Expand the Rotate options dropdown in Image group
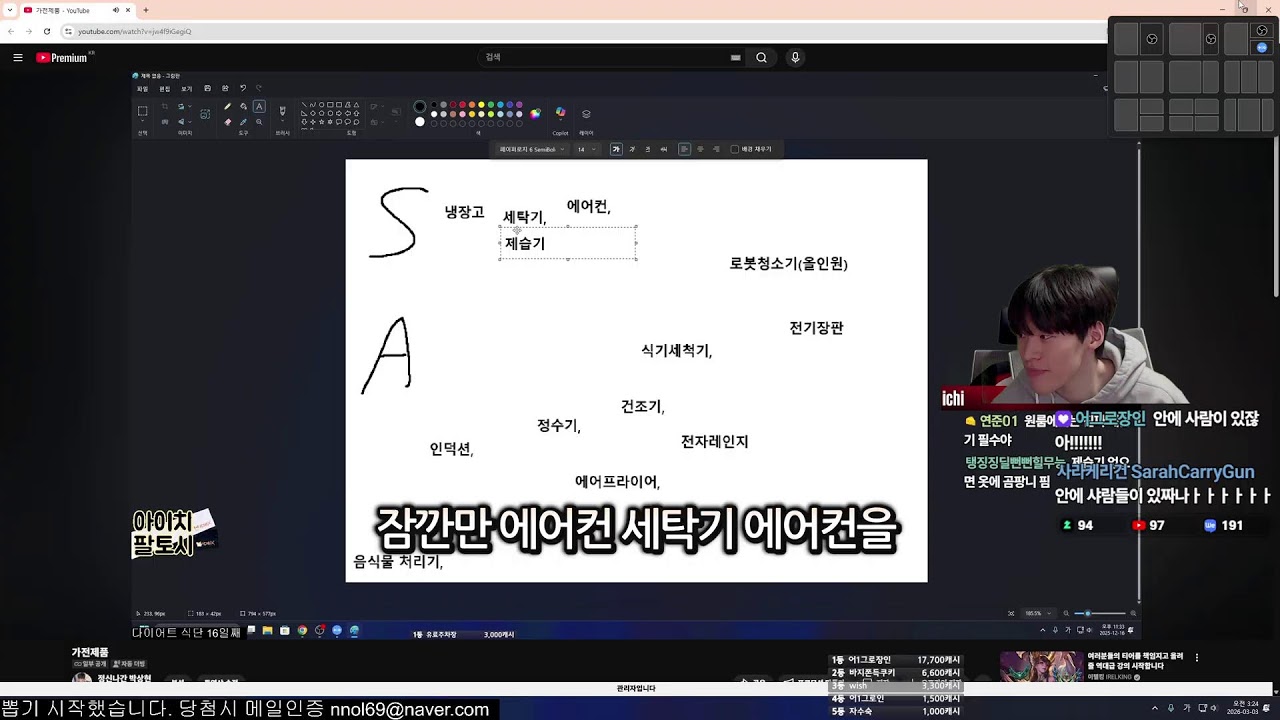Viewport: 1280px width, 720px height. (190, 106)
